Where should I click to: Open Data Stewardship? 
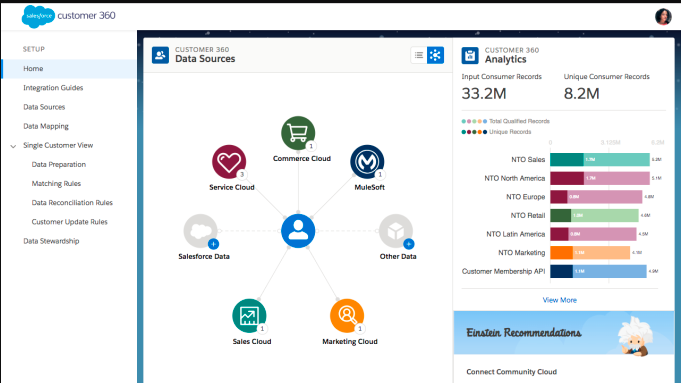(51, 241)
